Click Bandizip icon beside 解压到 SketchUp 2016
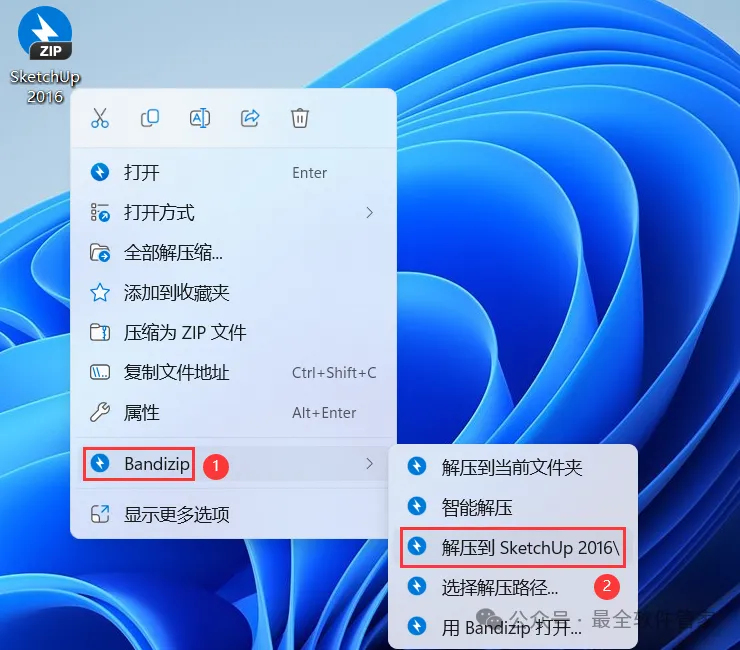 pyautogui.click(x=417, y=546)
